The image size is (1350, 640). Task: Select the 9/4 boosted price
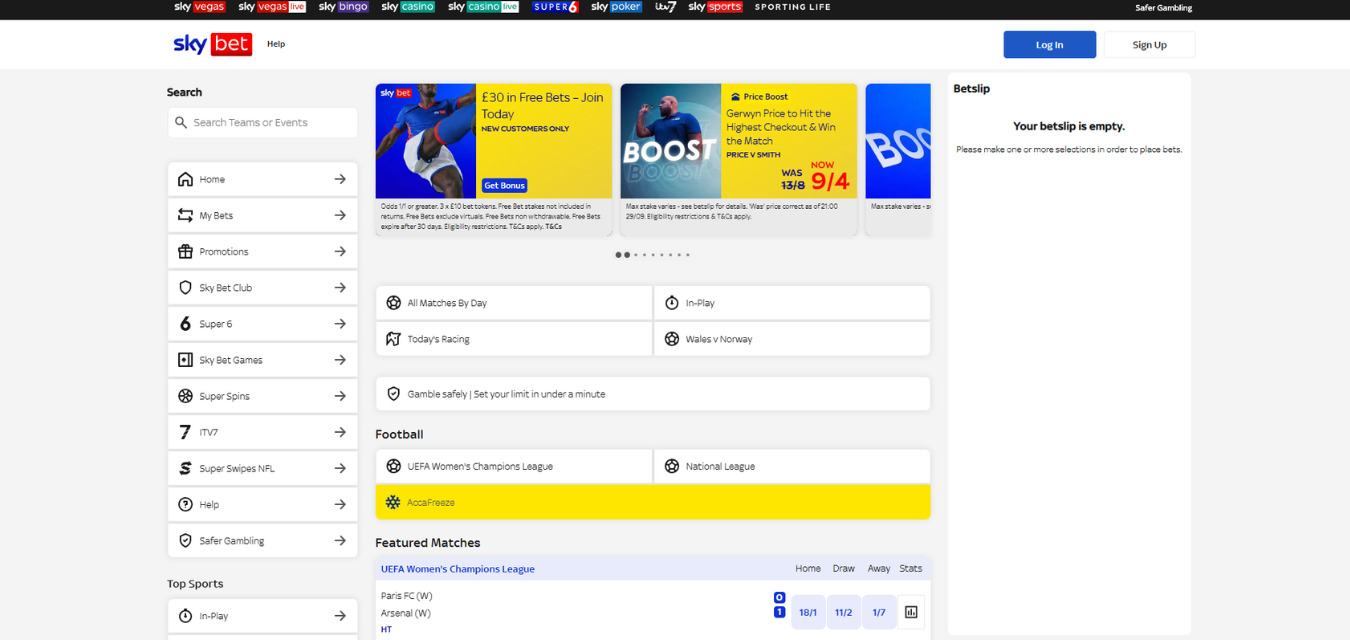coord(830,182)
